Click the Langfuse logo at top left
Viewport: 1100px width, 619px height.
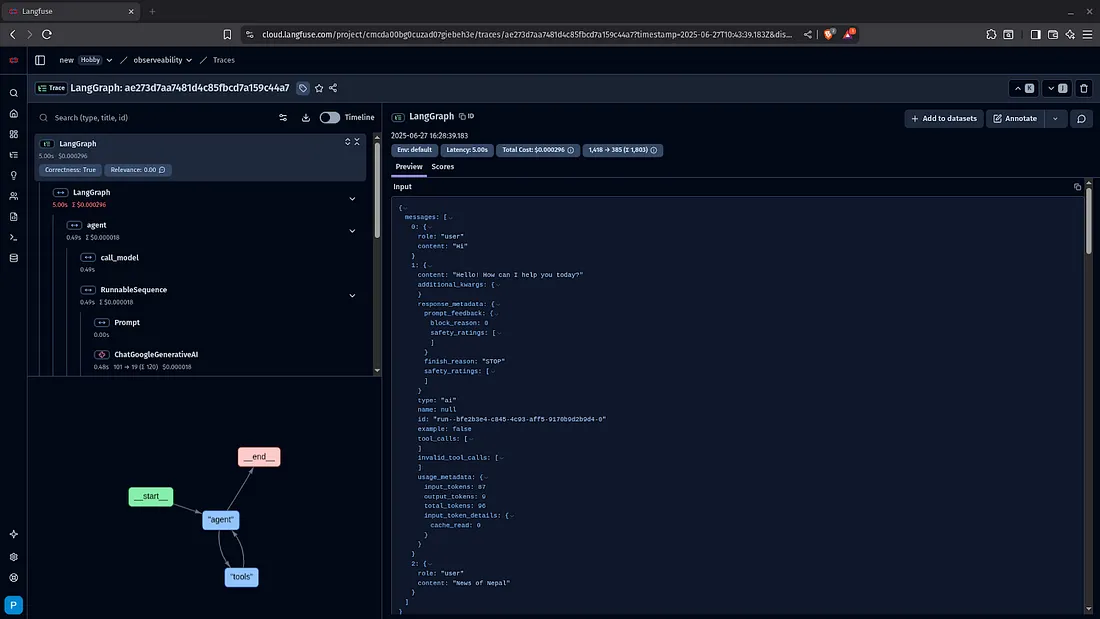coord(13,60)
